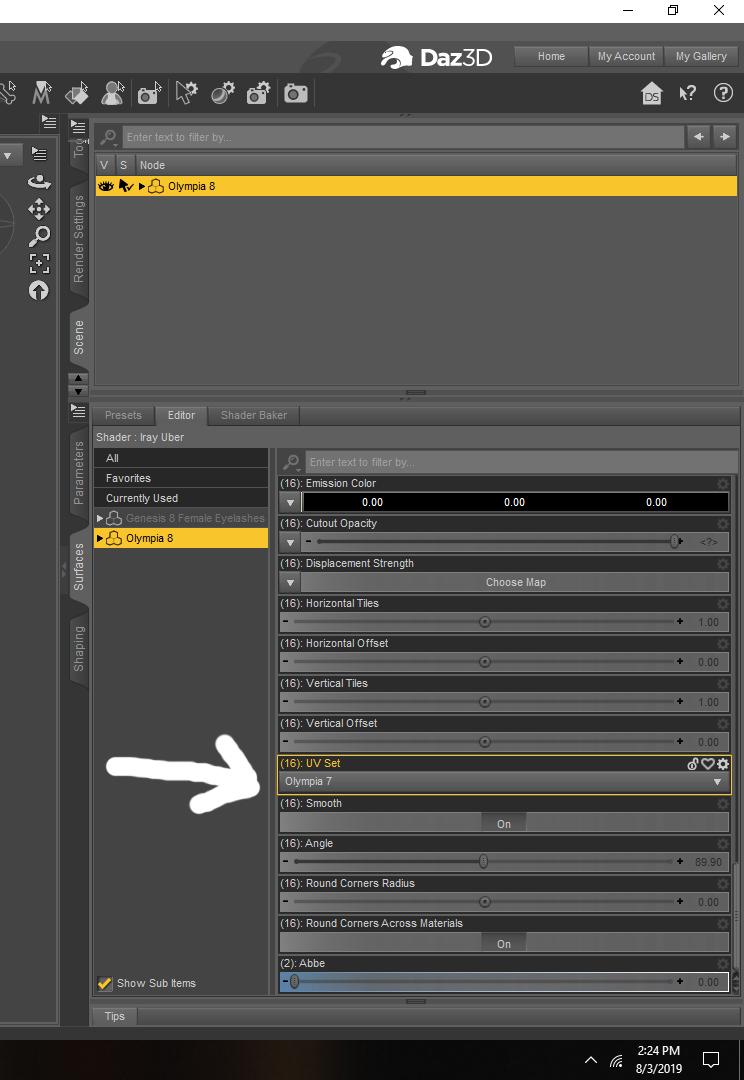744x1080 pixels.
Task: Open Scene pane options menu icon
Action: tap(79, 127)
